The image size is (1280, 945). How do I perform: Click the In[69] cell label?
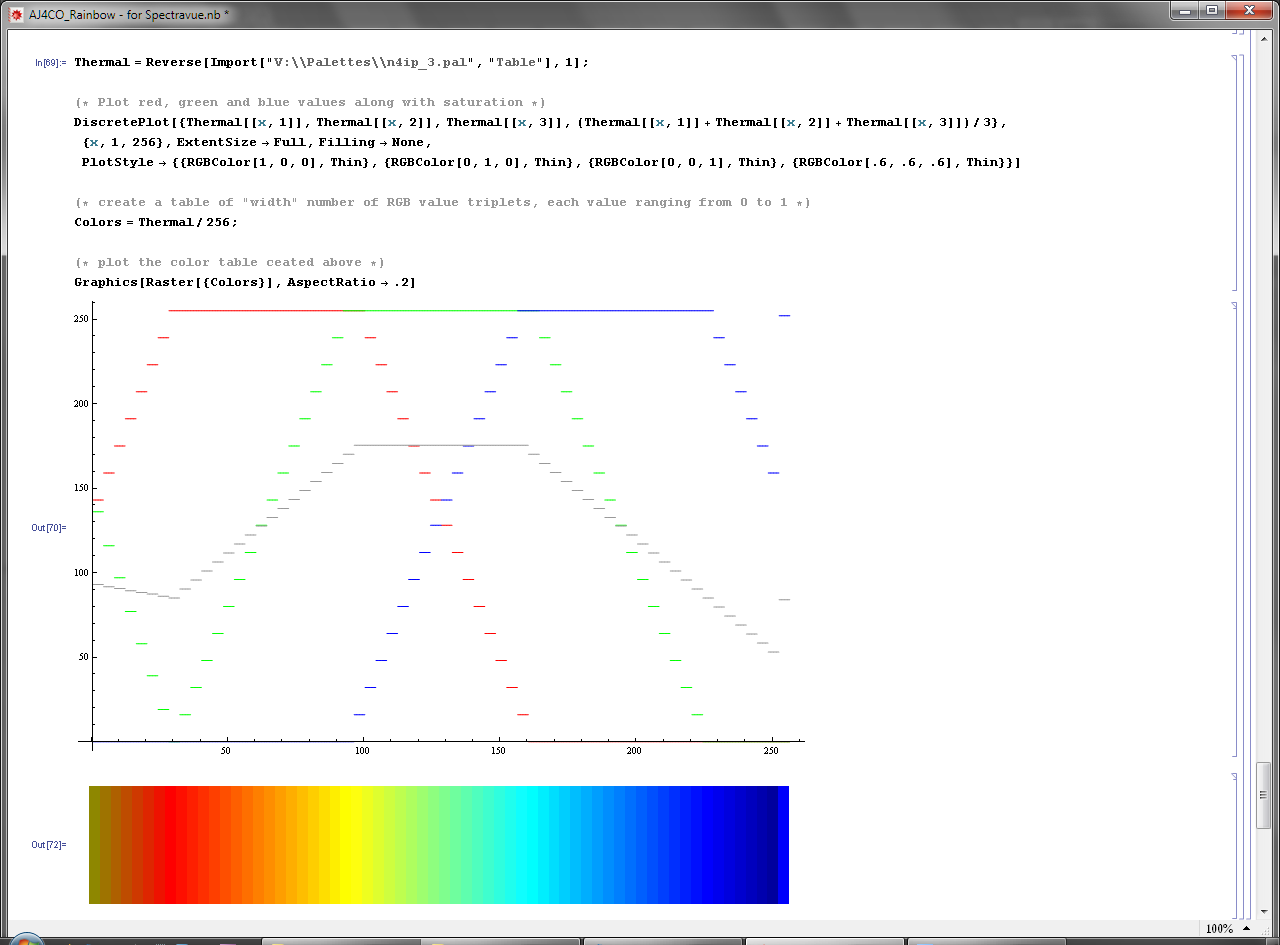pyautogui.click(x=50, y=62)
